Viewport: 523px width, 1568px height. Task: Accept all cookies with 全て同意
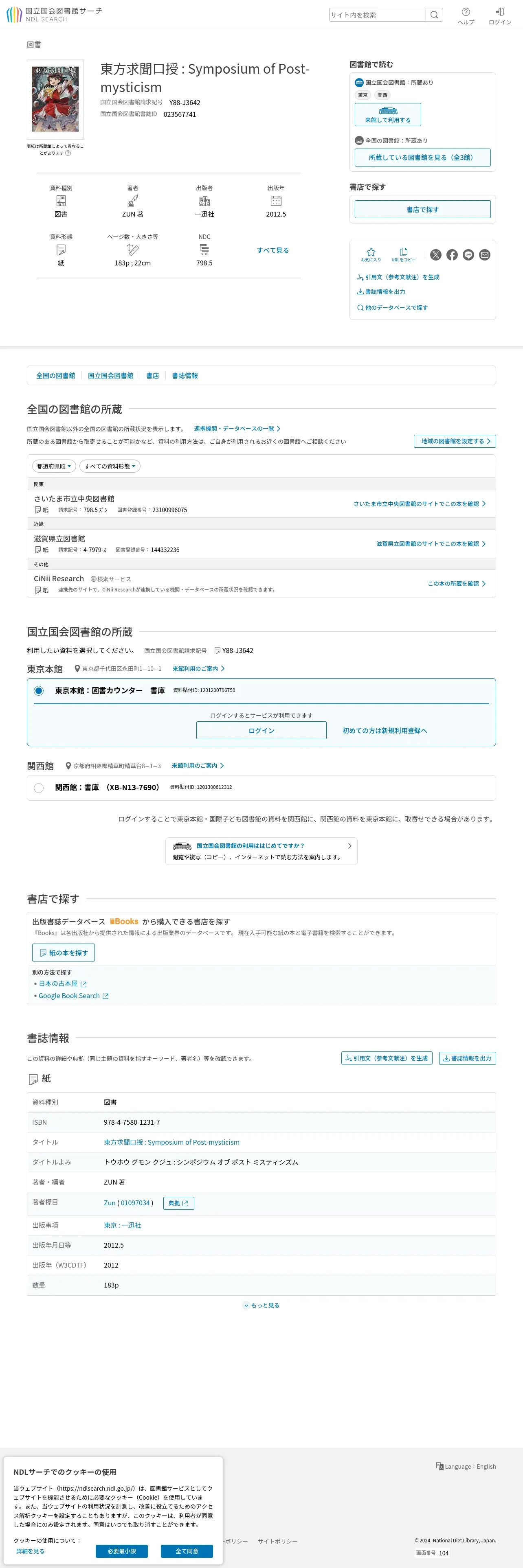tap(187, 1551)
